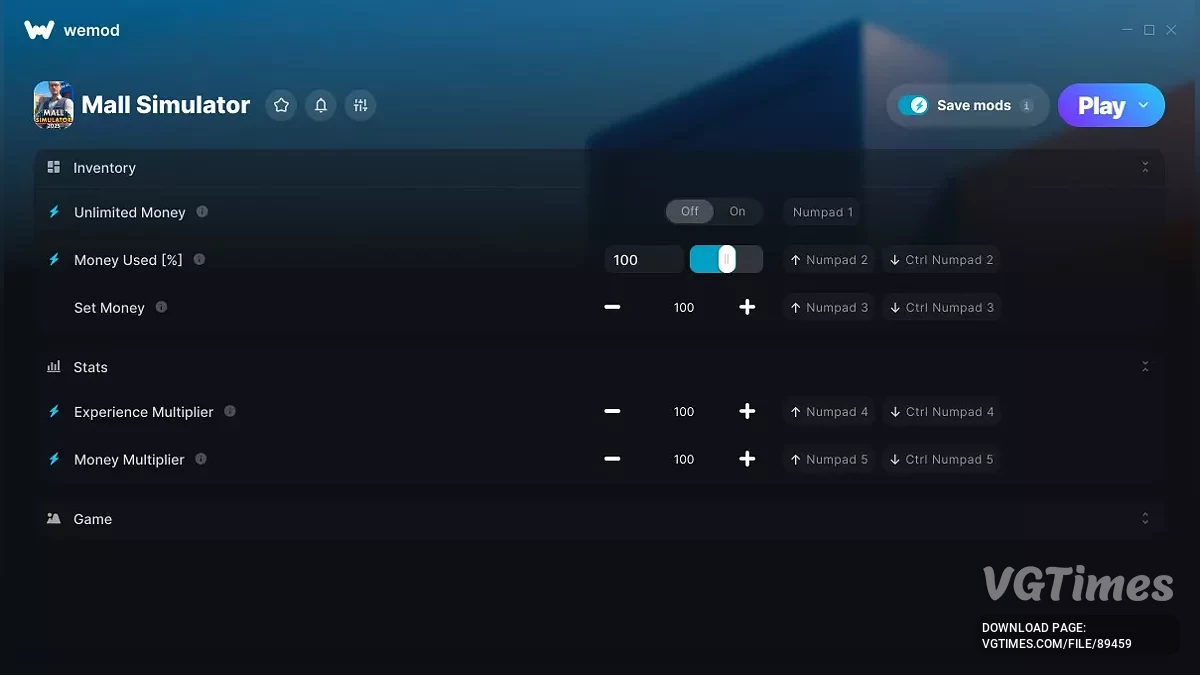The width and height of the screenshot is (1200, 675).
Task: Open the Play dropdown arrow
Action: tap(1144, 105)
